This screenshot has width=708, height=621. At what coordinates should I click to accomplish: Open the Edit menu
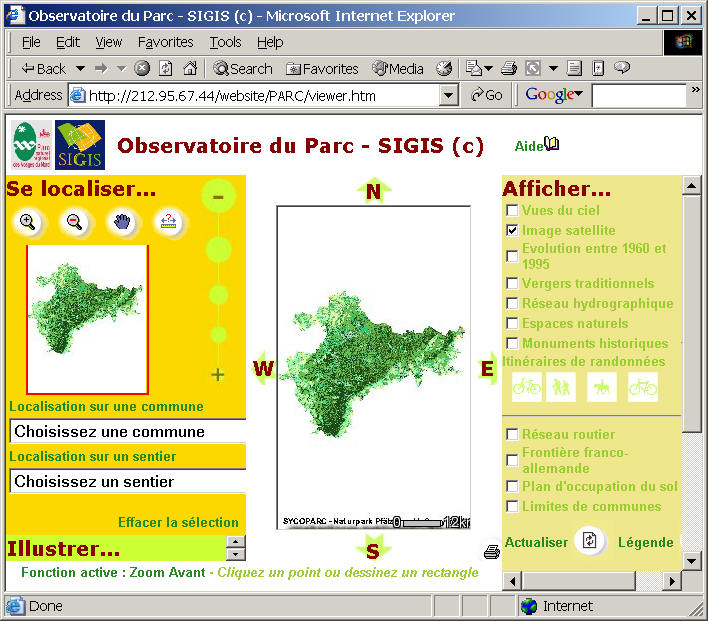(x=68, y=42)
